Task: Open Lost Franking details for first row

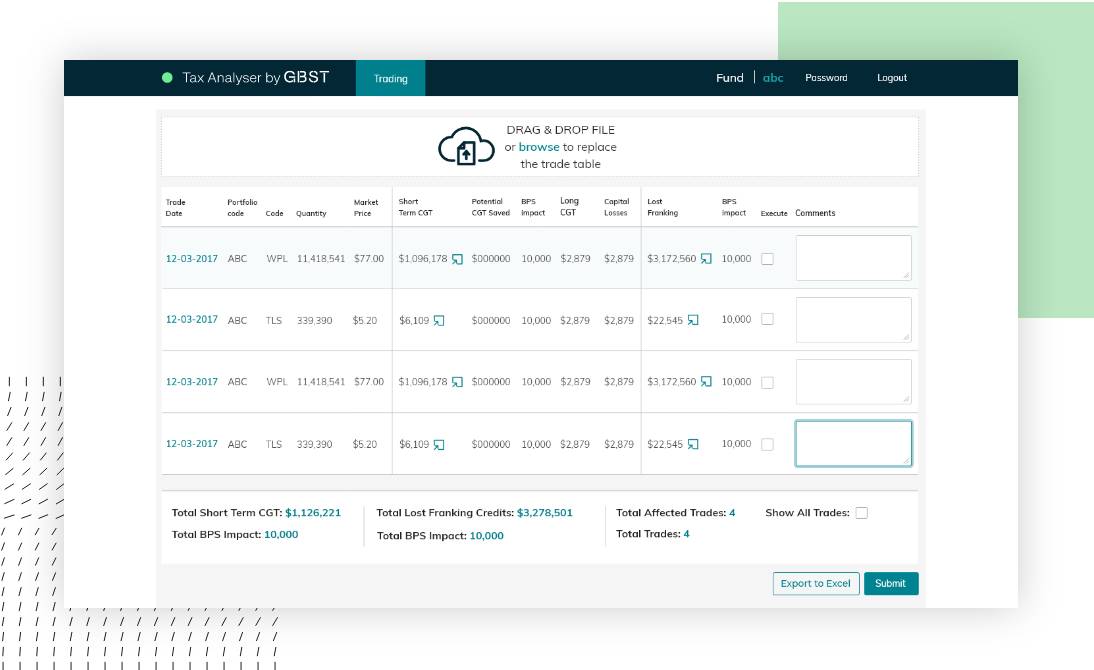Action: [x=706, y=259]
